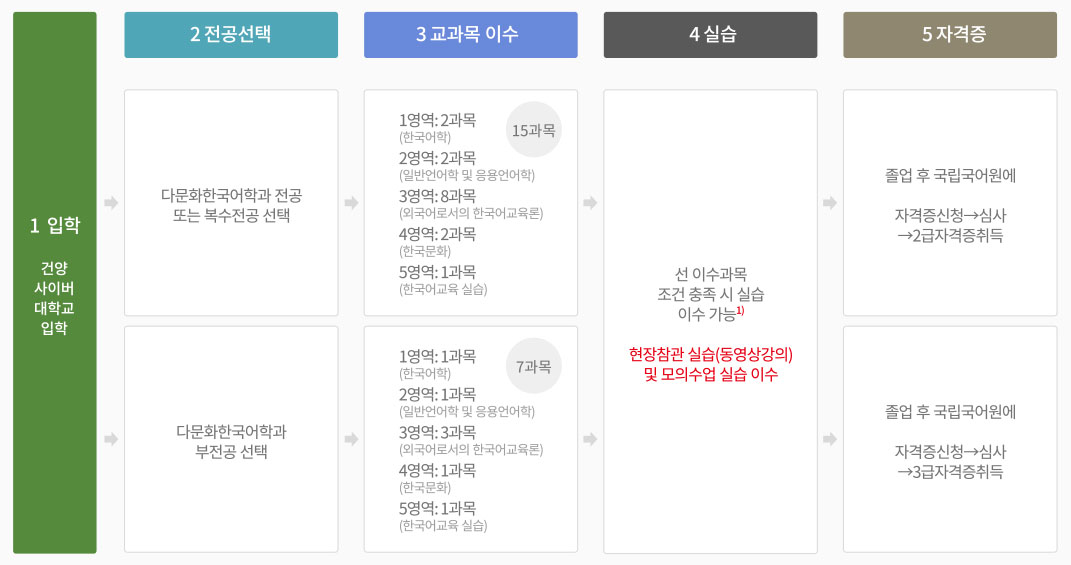1071x565 pixels.
Task: Open the 4 실습 header tab
Action: (x=710, y=35)
